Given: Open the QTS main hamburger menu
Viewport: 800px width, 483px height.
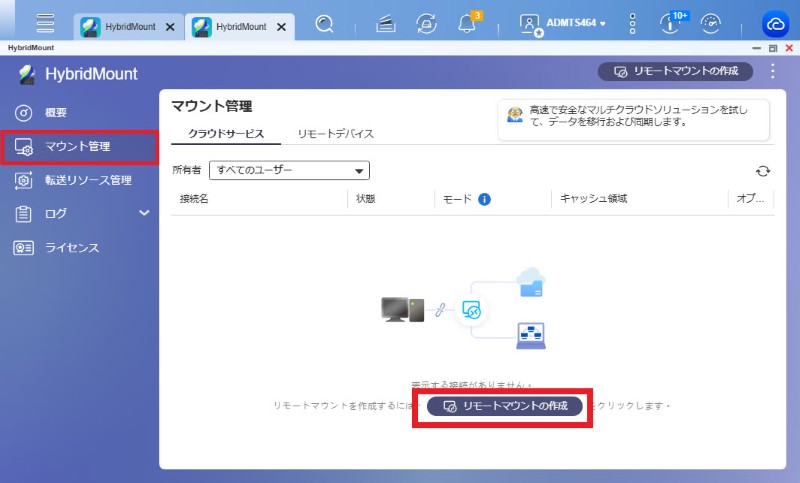Looking at the screenshot, I should click(45, 24).
